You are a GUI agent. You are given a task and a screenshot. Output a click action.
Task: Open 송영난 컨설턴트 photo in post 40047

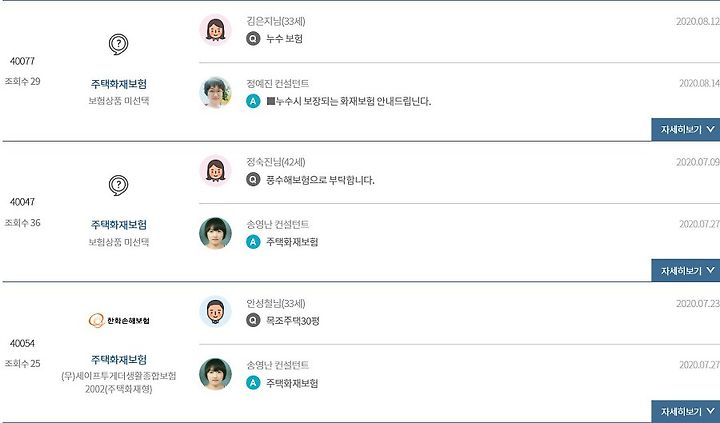point(215,233)
